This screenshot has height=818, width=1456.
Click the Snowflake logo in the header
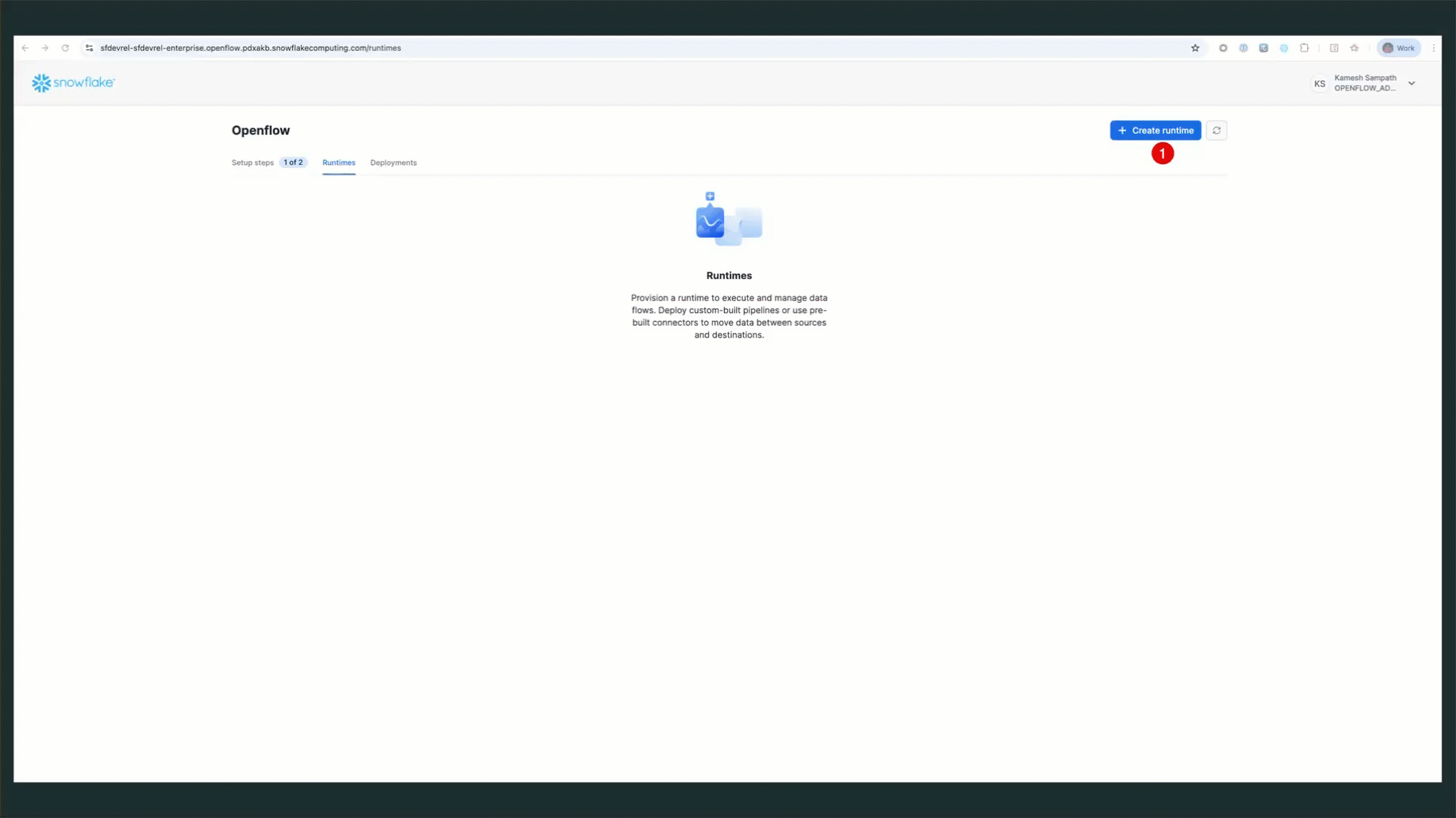[x=72, y=82]
